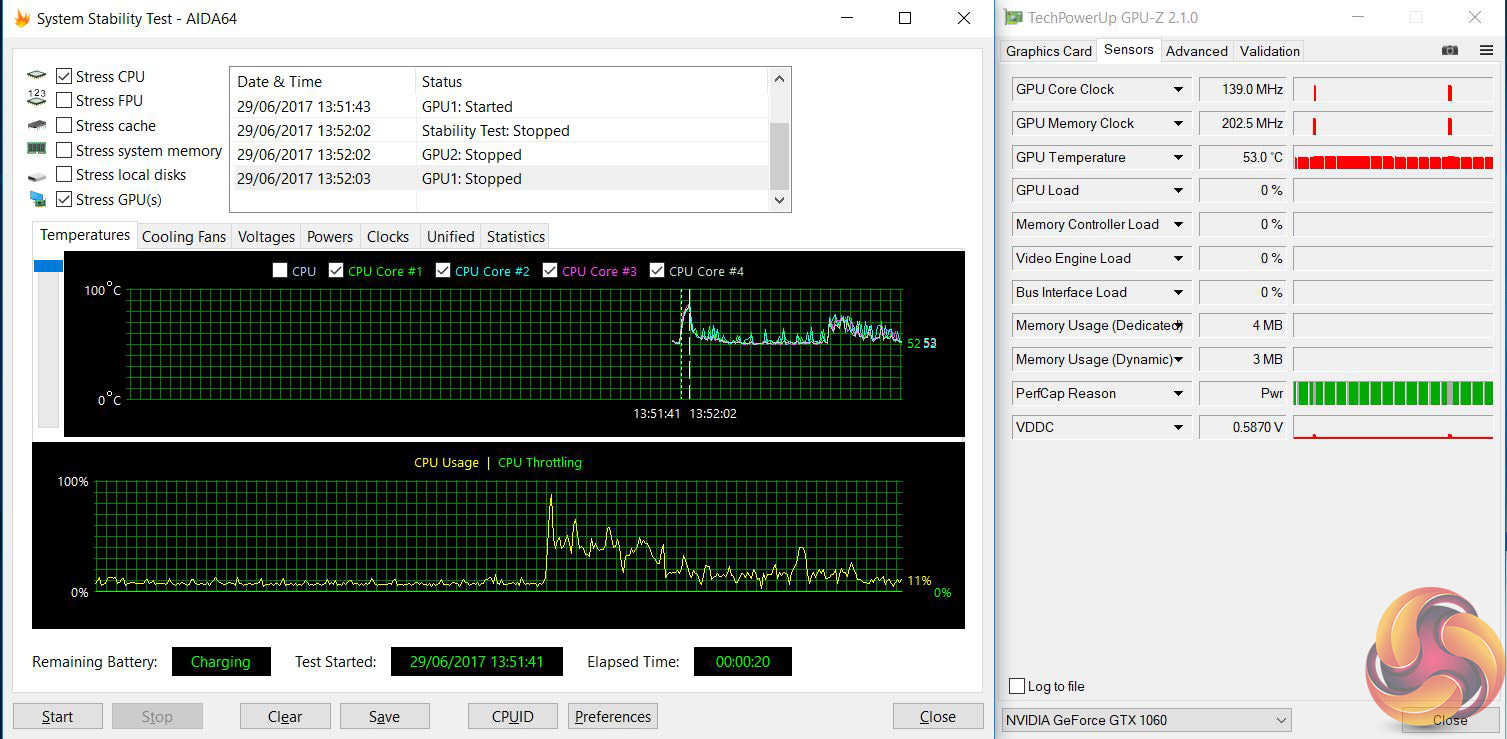Expand the GPU Core Clock sensor dropdown

[1178, 89]
